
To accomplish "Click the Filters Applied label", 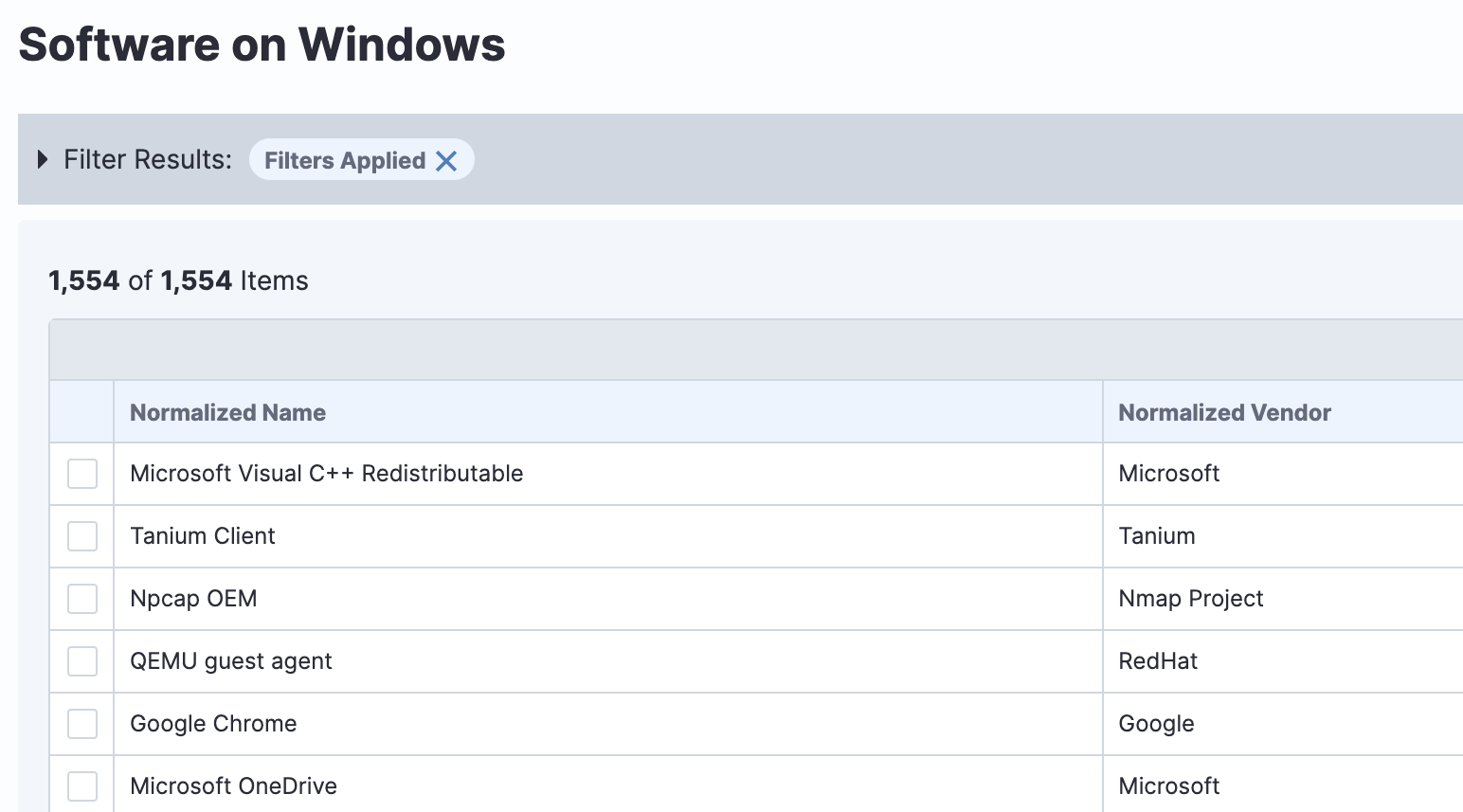I will pyautogui.click(x=345, y=161).
